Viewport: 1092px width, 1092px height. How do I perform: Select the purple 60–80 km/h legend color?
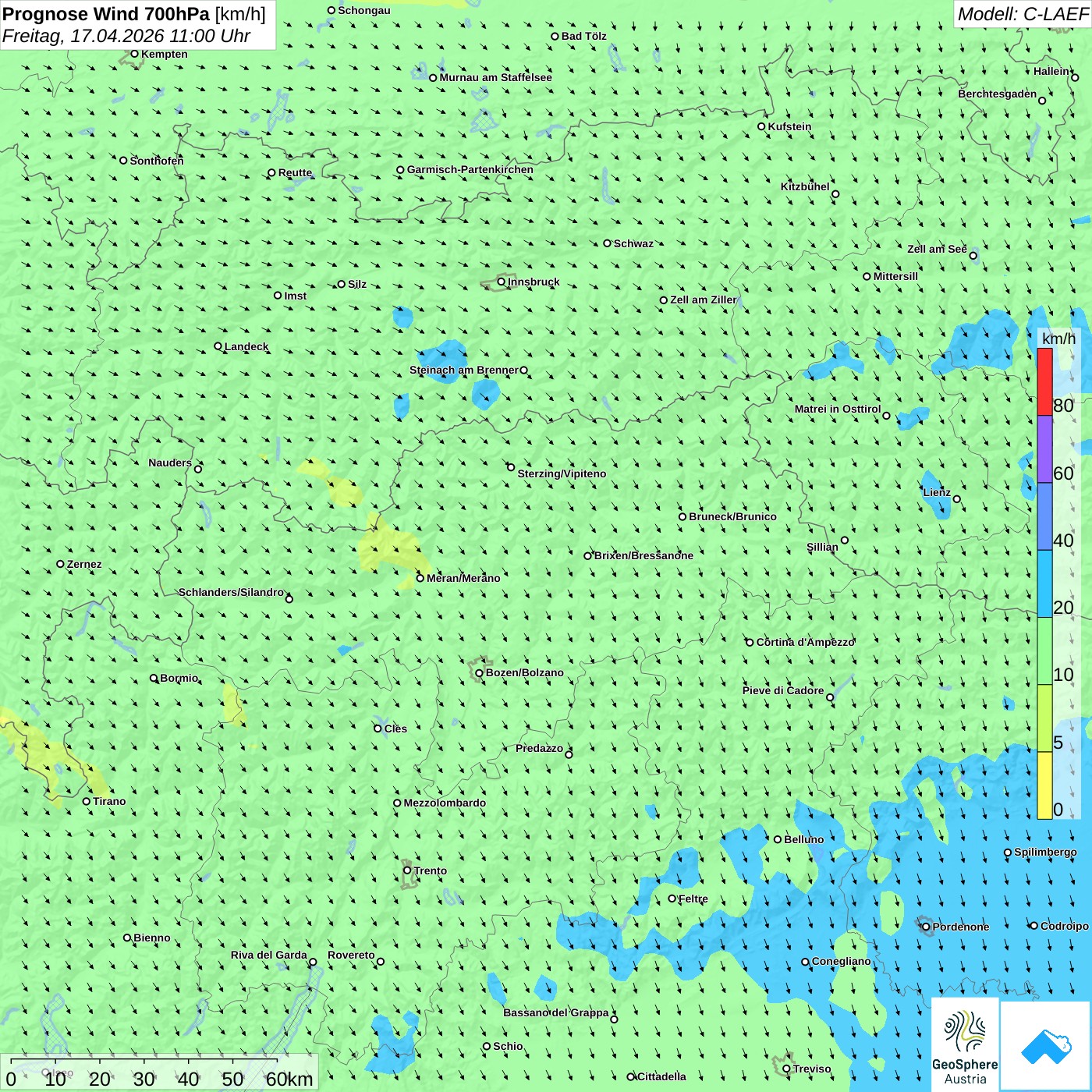coord(1044,449)
